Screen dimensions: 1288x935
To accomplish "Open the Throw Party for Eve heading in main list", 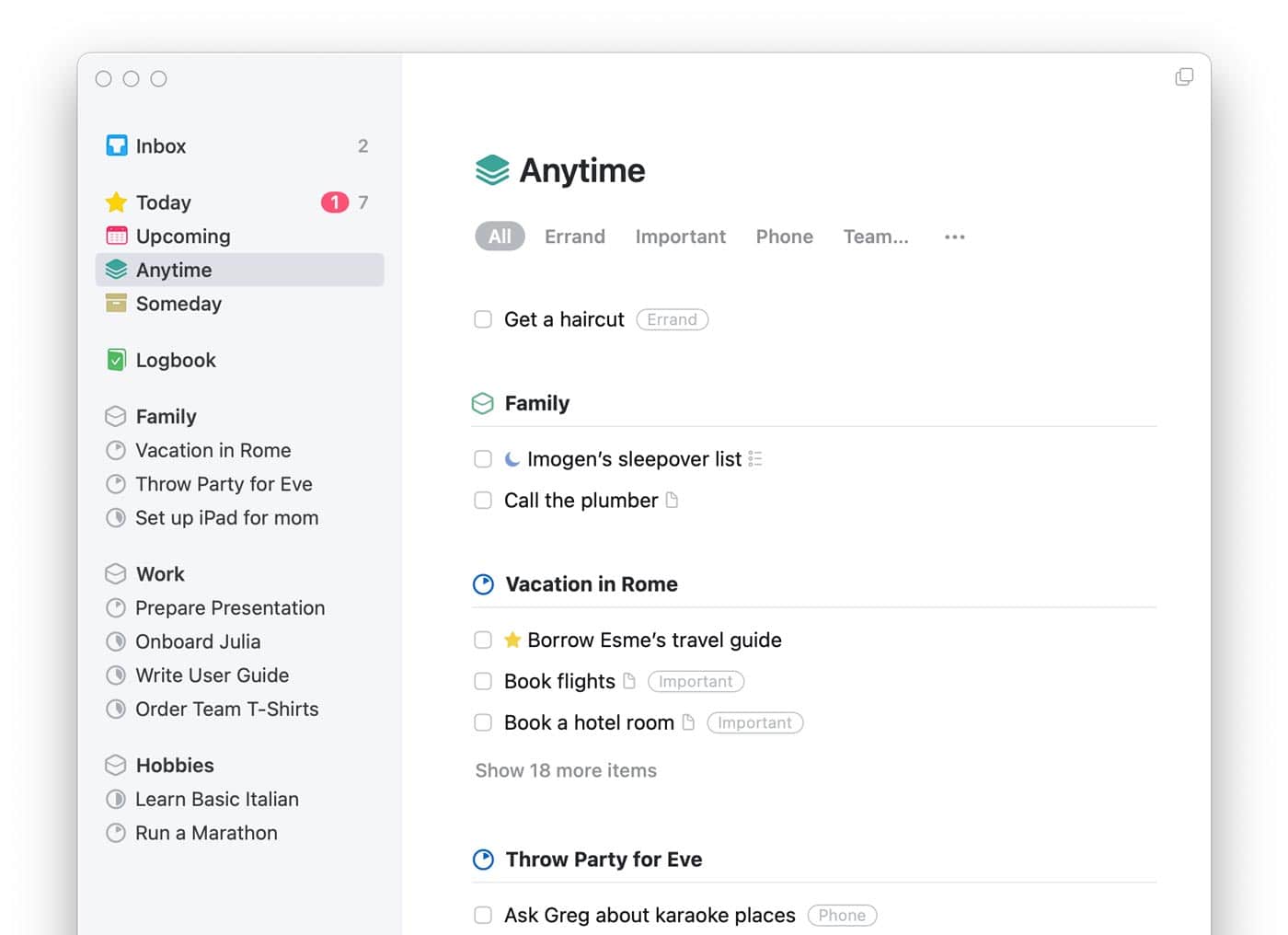I will pos(604,860).
